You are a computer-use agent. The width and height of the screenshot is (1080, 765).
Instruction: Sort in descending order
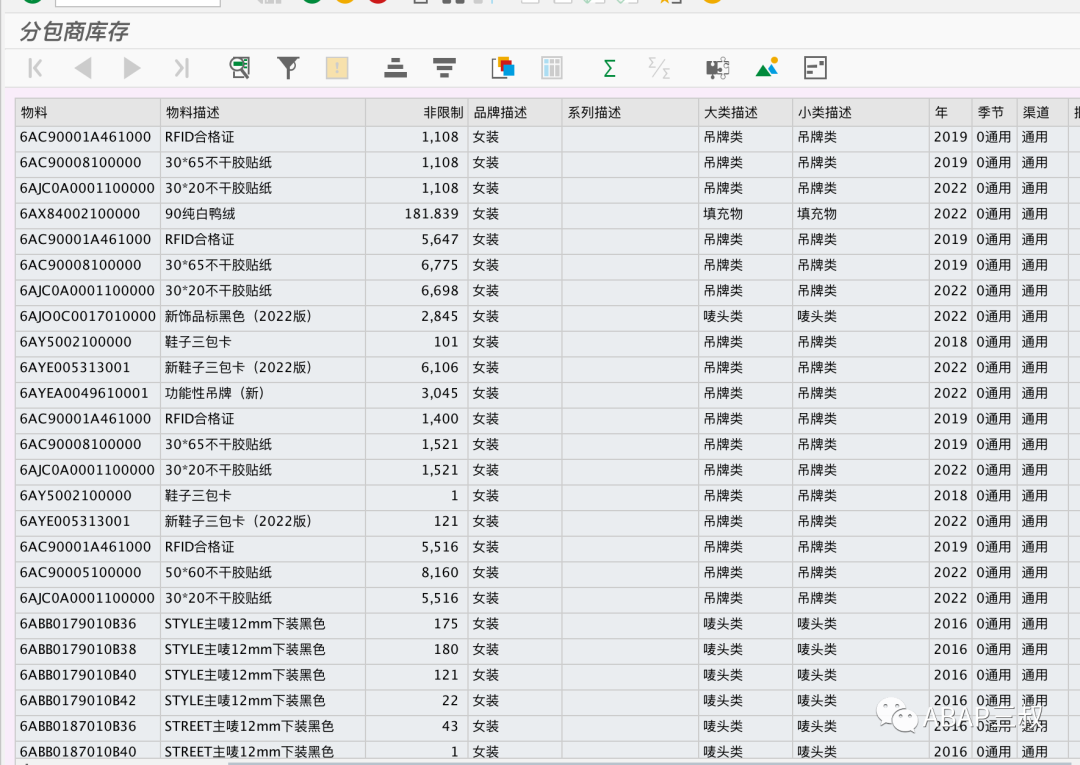pyautogui.click(x=444, y=68)
